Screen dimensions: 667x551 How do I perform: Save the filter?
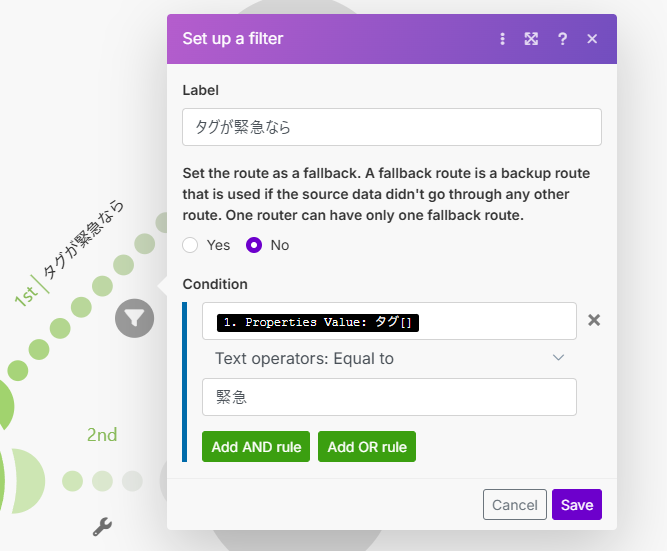pyautogui.click(x=577, y=505)
